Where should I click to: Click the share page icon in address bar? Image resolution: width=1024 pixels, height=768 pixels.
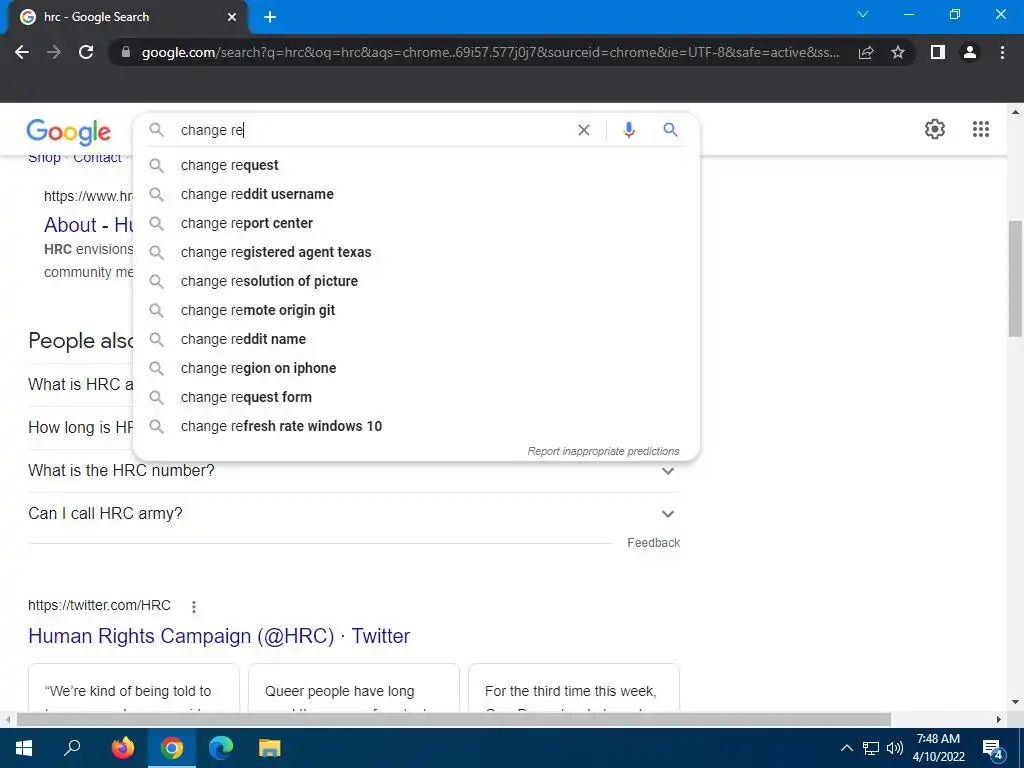click(x=866, y=52)
